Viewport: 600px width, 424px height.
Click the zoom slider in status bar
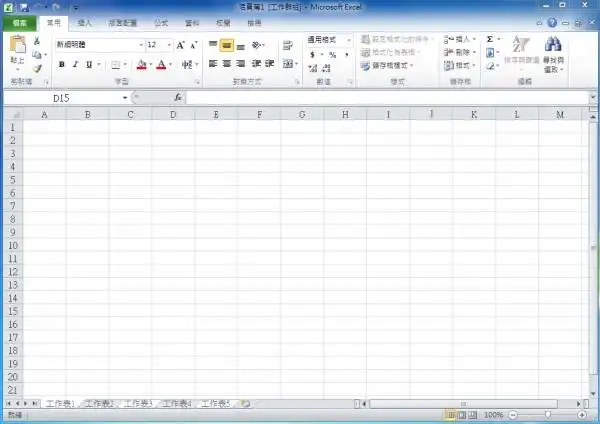coord(546,414)
